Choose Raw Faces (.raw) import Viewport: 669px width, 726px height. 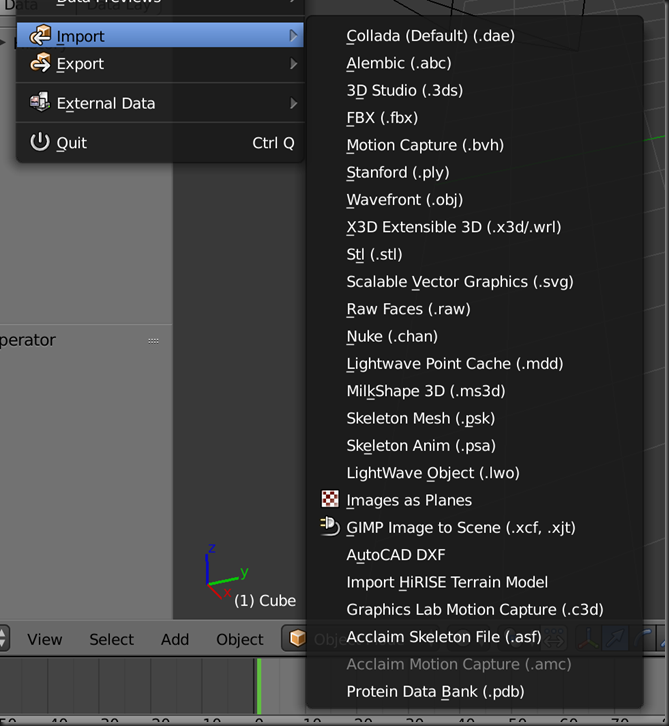click(x=475, y=309)
